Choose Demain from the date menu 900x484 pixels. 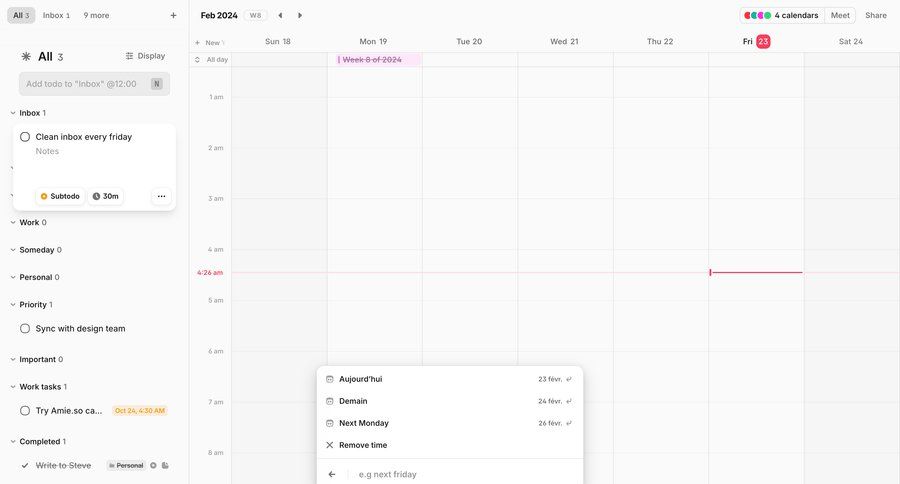coord(449,401)
